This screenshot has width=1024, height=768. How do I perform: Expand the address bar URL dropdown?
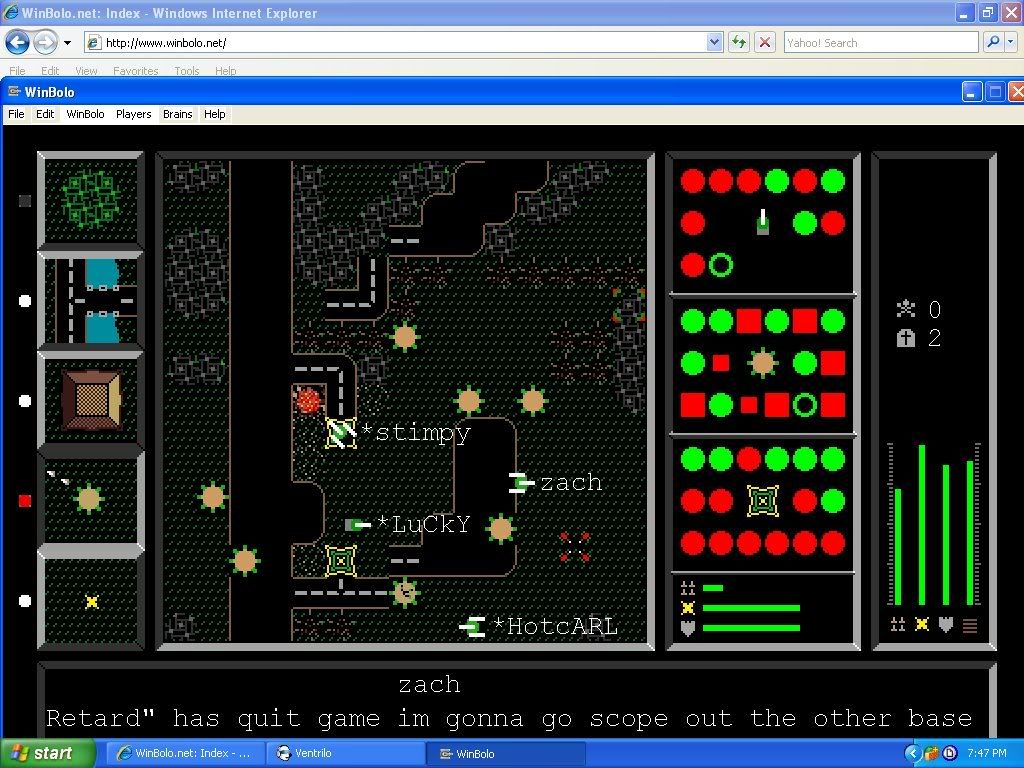(714, 42)
